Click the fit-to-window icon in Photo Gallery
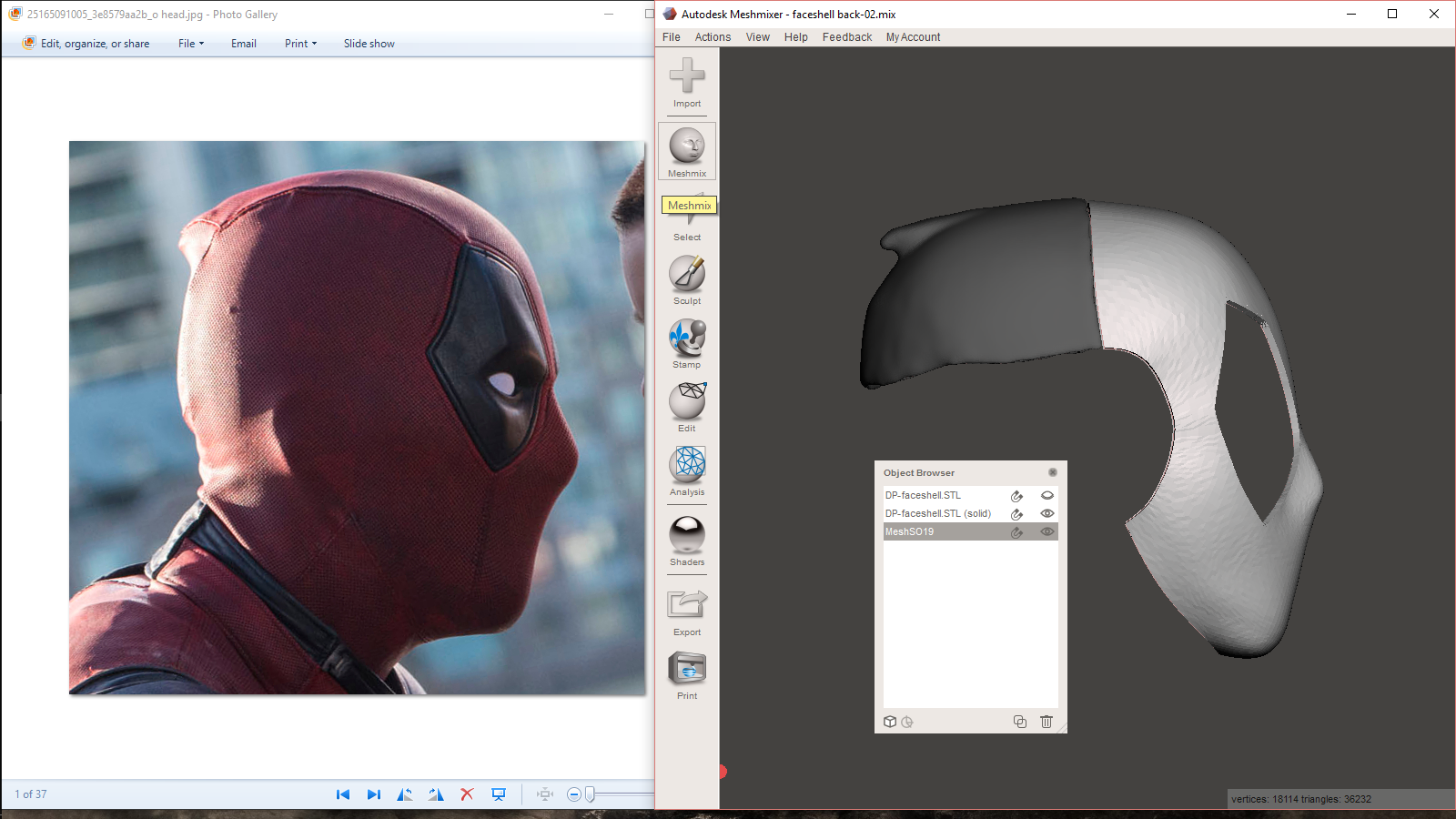Image resolution: width=1456 pixels, height=819 pixels. click(x=545, y=794)
